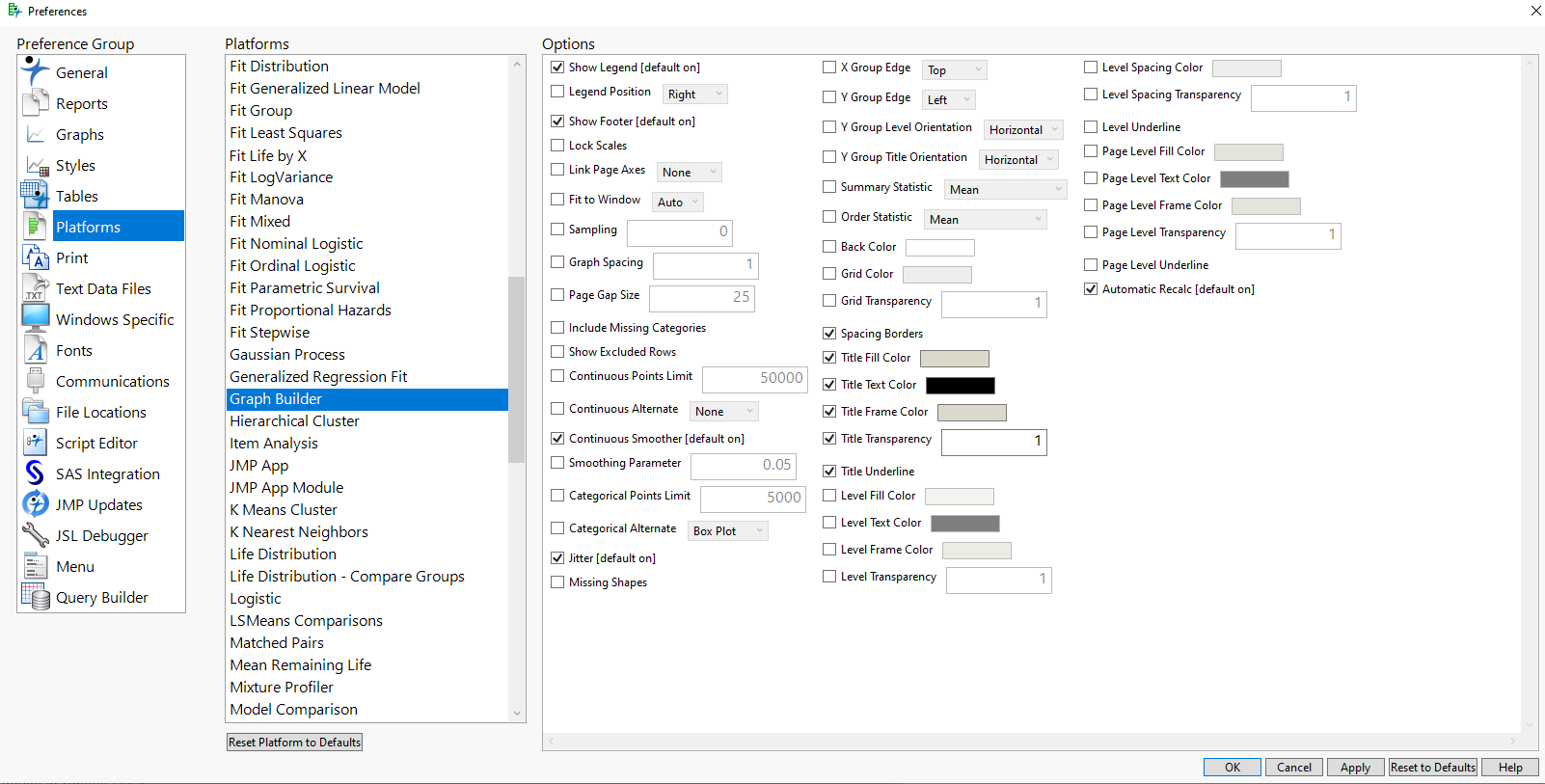Click the Menu preference group icon
Screen dimensions: 1545x784
pyautogui.click(x=36, y=566)
